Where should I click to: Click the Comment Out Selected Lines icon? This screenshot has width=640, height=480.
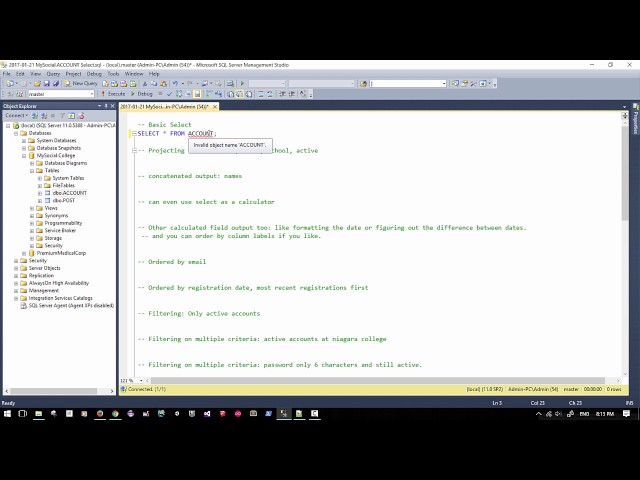tap(261, 94)
